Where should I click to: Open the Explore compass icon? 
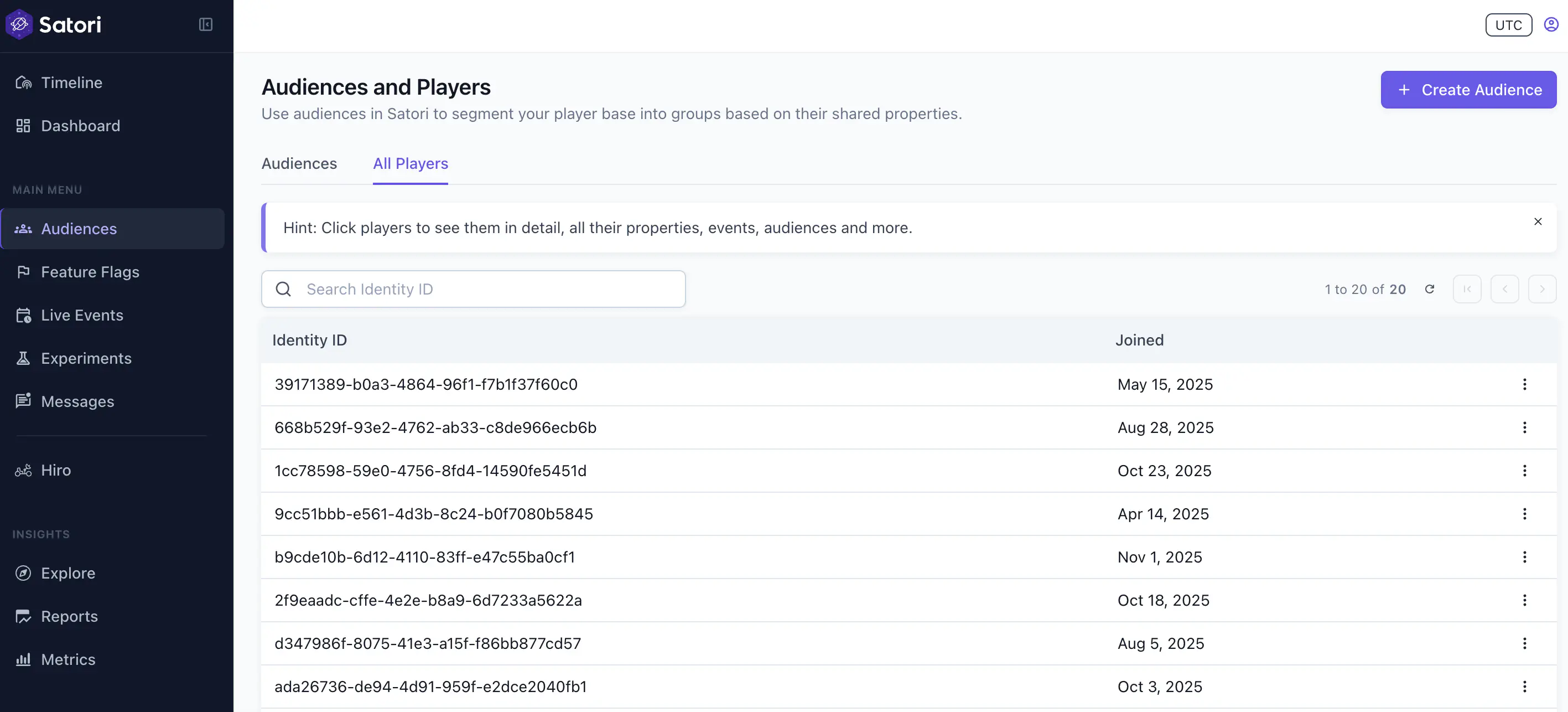point(23,573)
